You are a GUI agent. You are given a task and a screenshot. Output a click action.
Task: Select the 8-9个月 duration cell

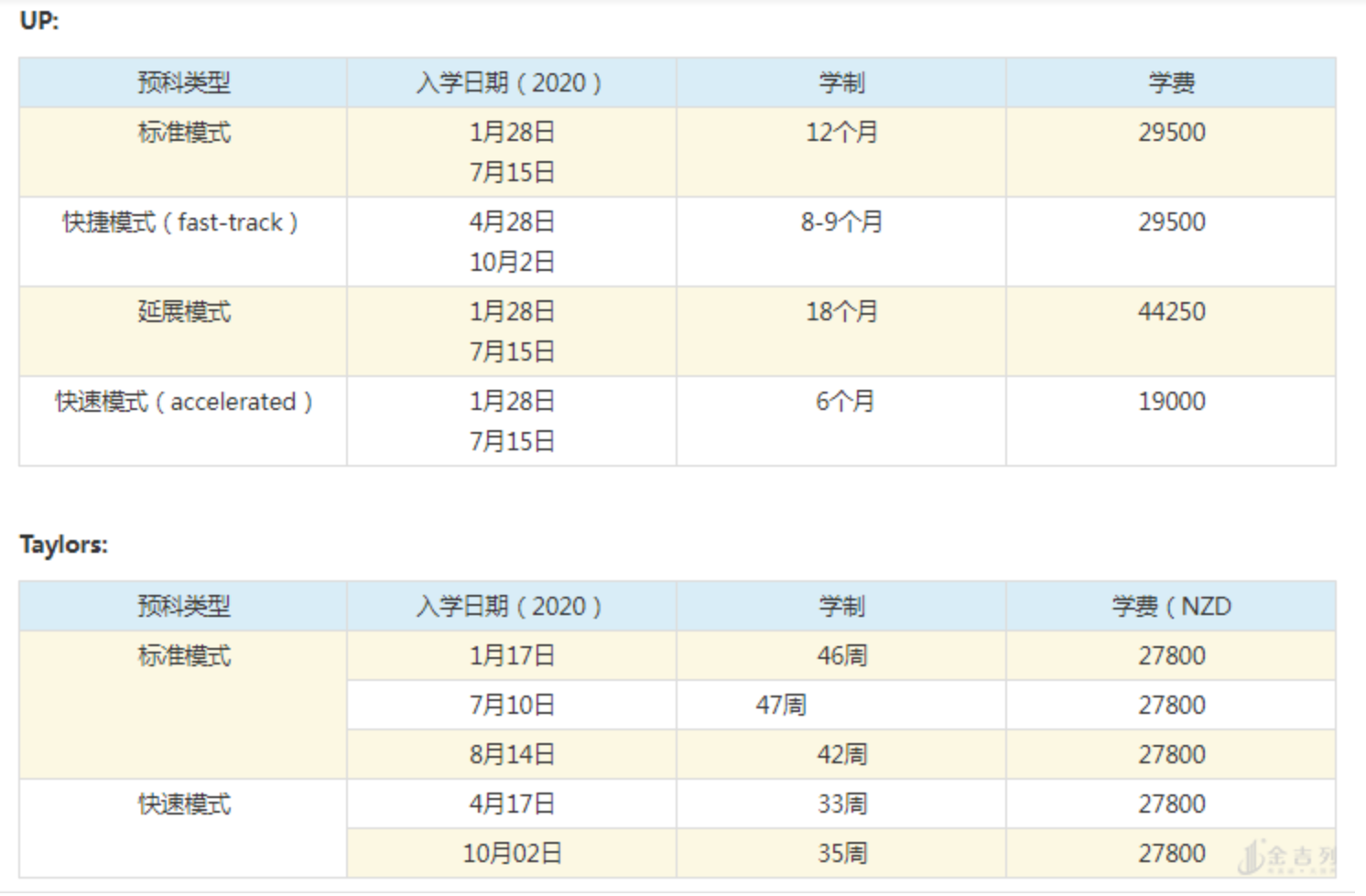click(841, 222)
